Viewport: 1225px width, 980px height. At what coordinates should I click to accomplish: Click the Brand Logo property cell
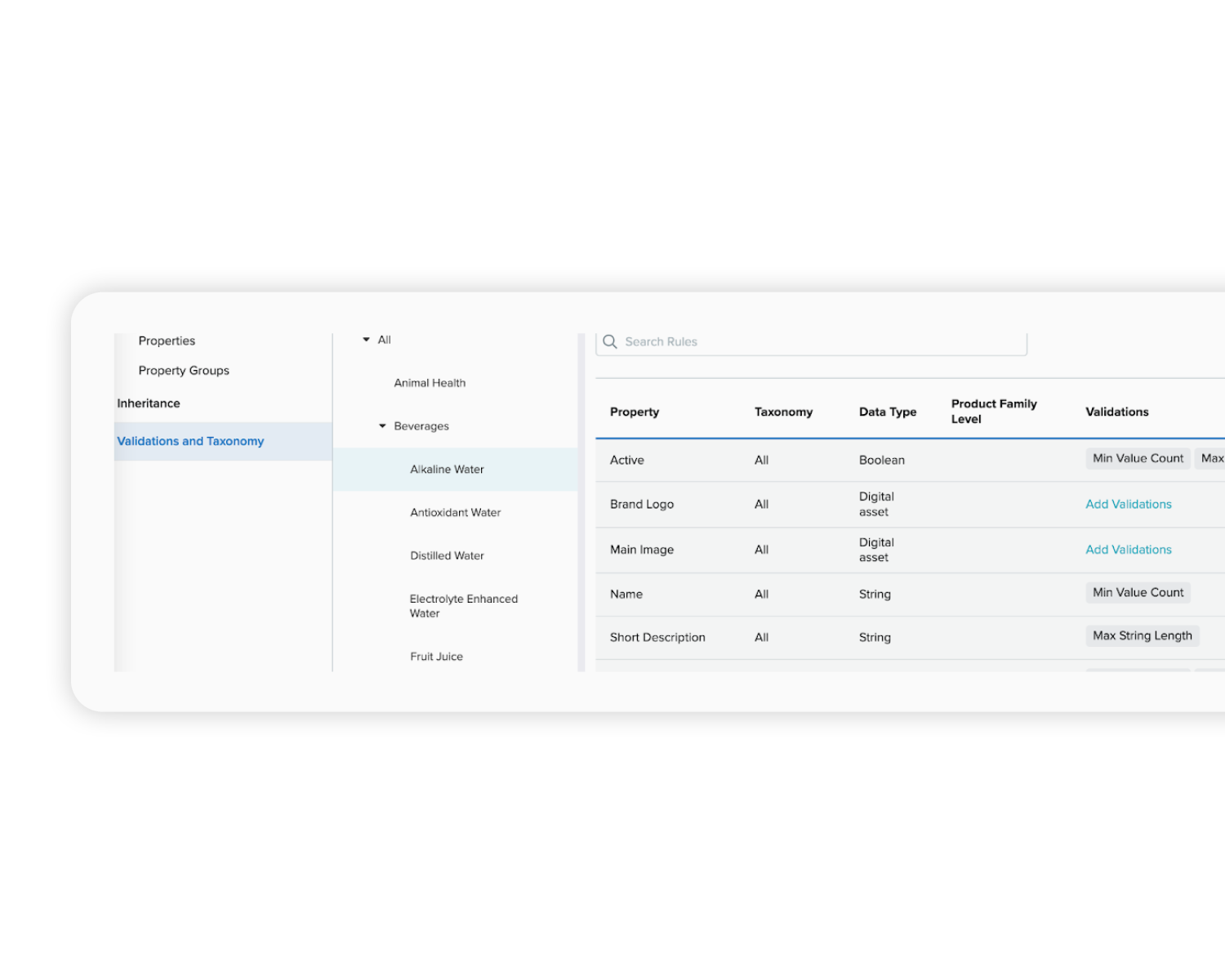point(641,505)
